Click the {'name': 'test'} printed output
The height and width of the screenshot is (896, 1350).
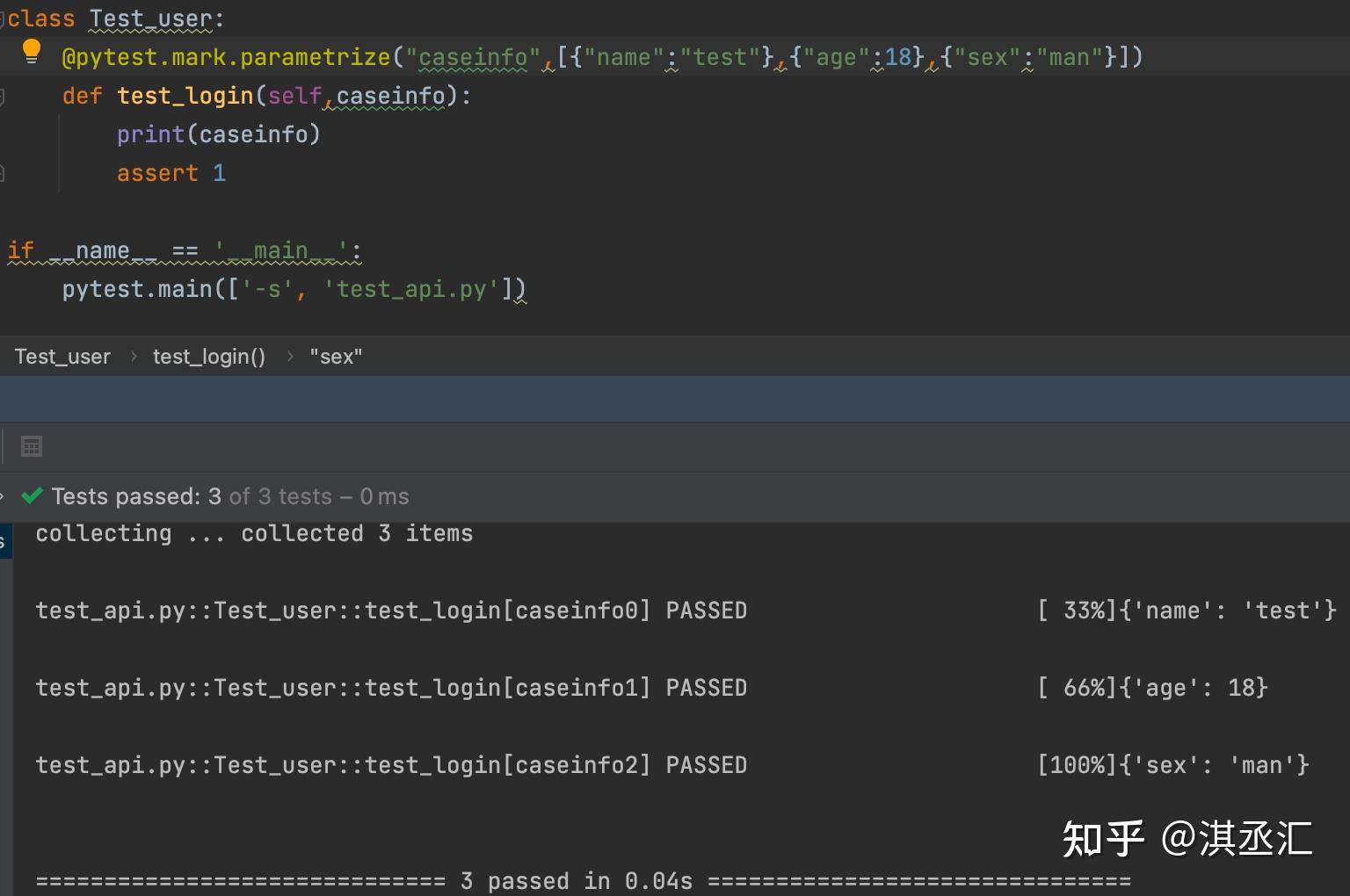pos(1228,611)
